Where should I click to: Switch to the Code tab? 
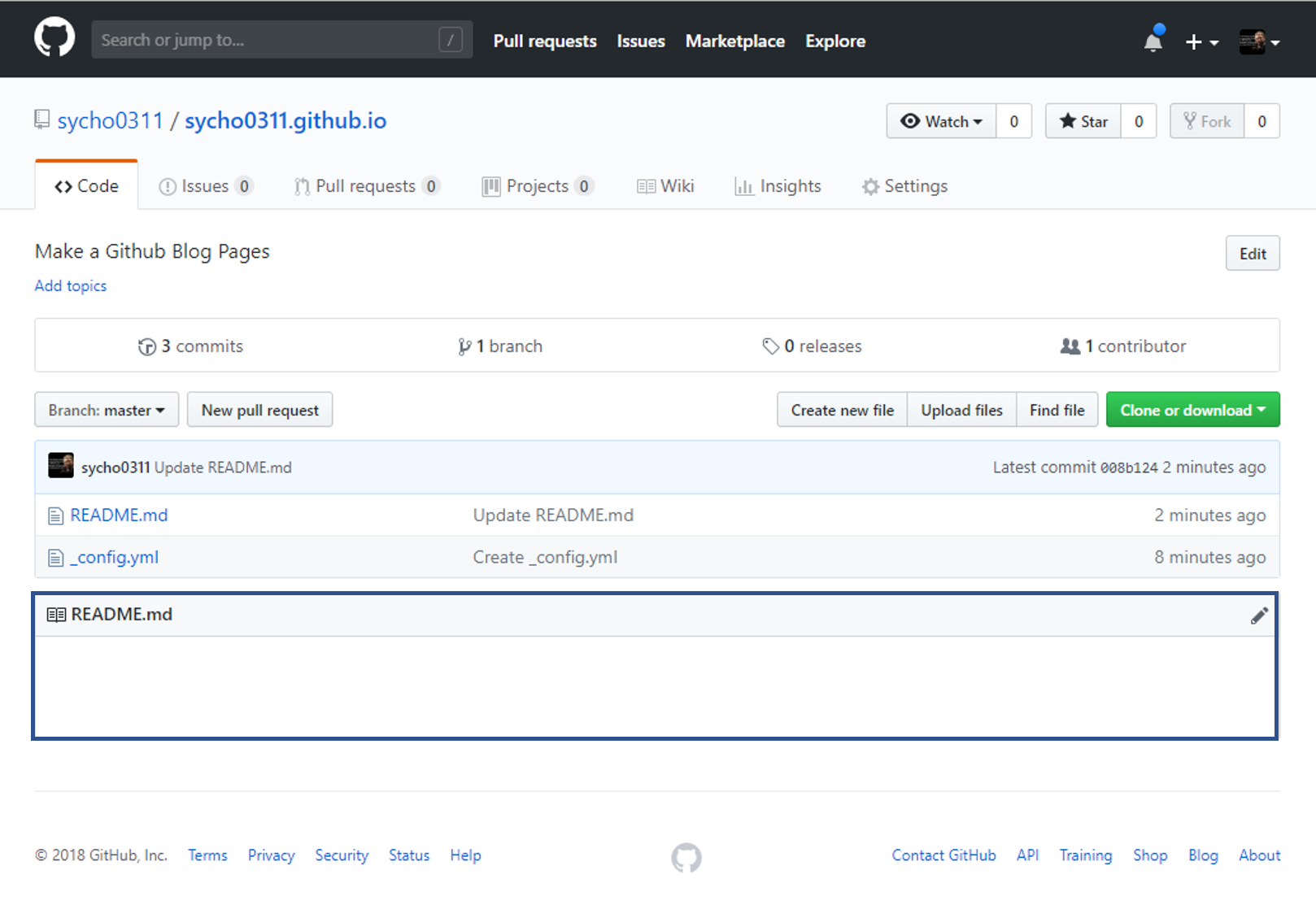[x=86, y=186]
